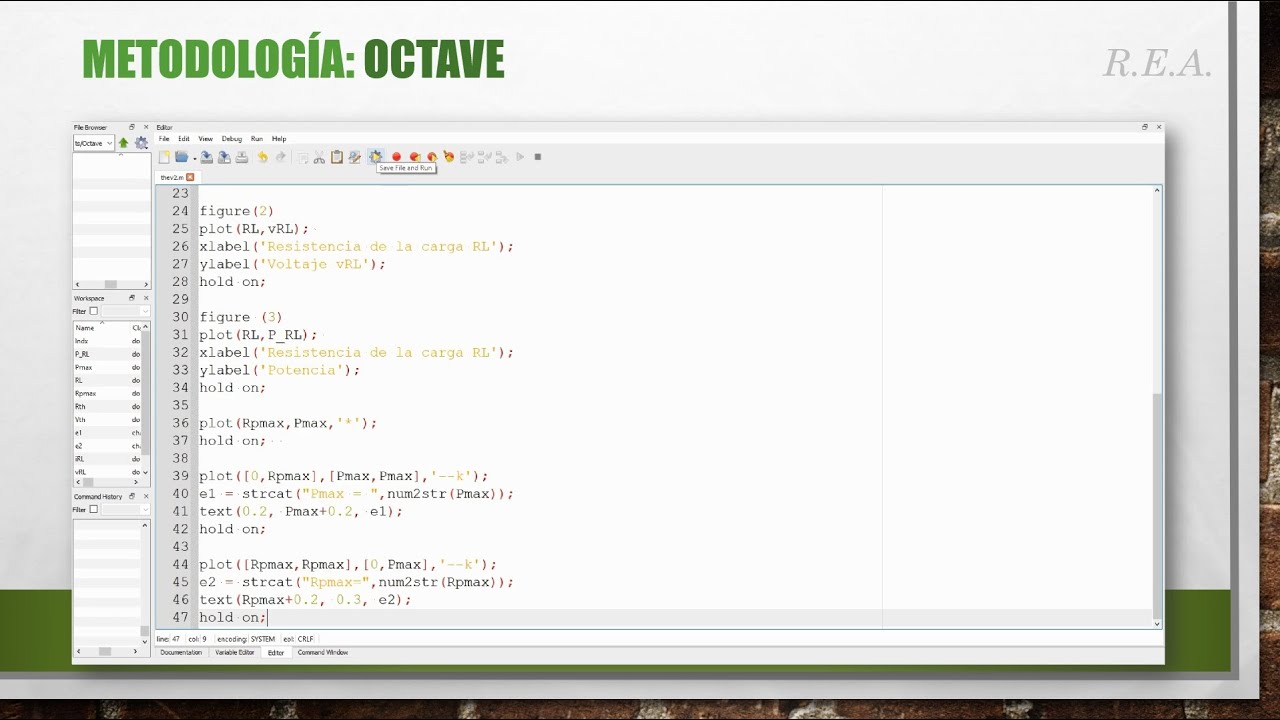Open File Browser settings gear
Screen dimensions: 1280x720
coord(141,143)
